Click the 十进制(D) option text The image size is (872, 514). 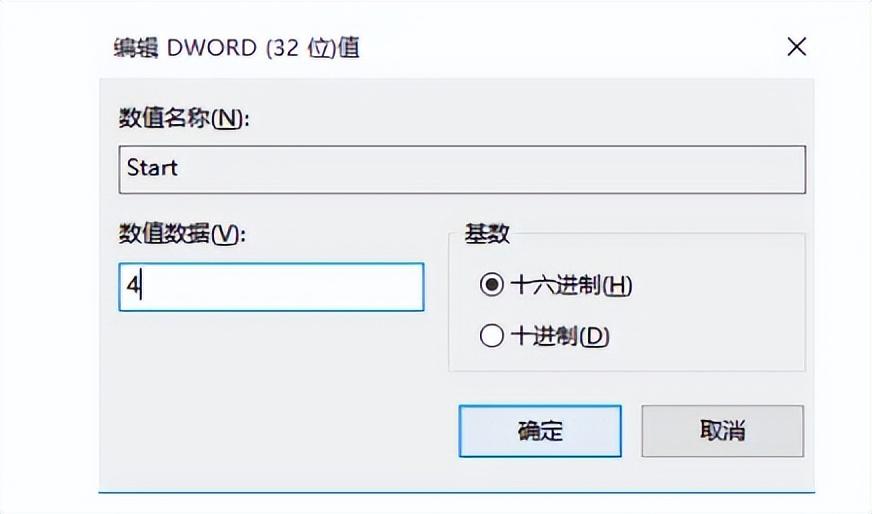[x=560, y=336]
